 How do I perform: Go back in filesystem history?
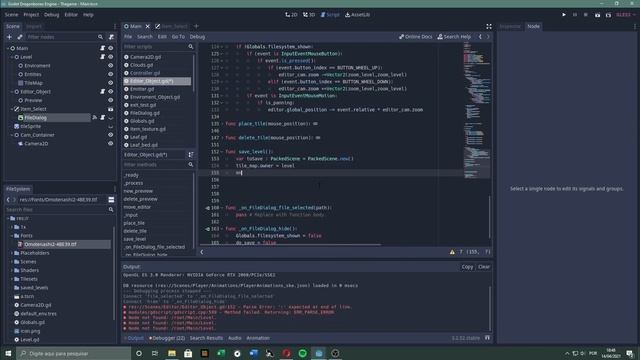[8, 200]
